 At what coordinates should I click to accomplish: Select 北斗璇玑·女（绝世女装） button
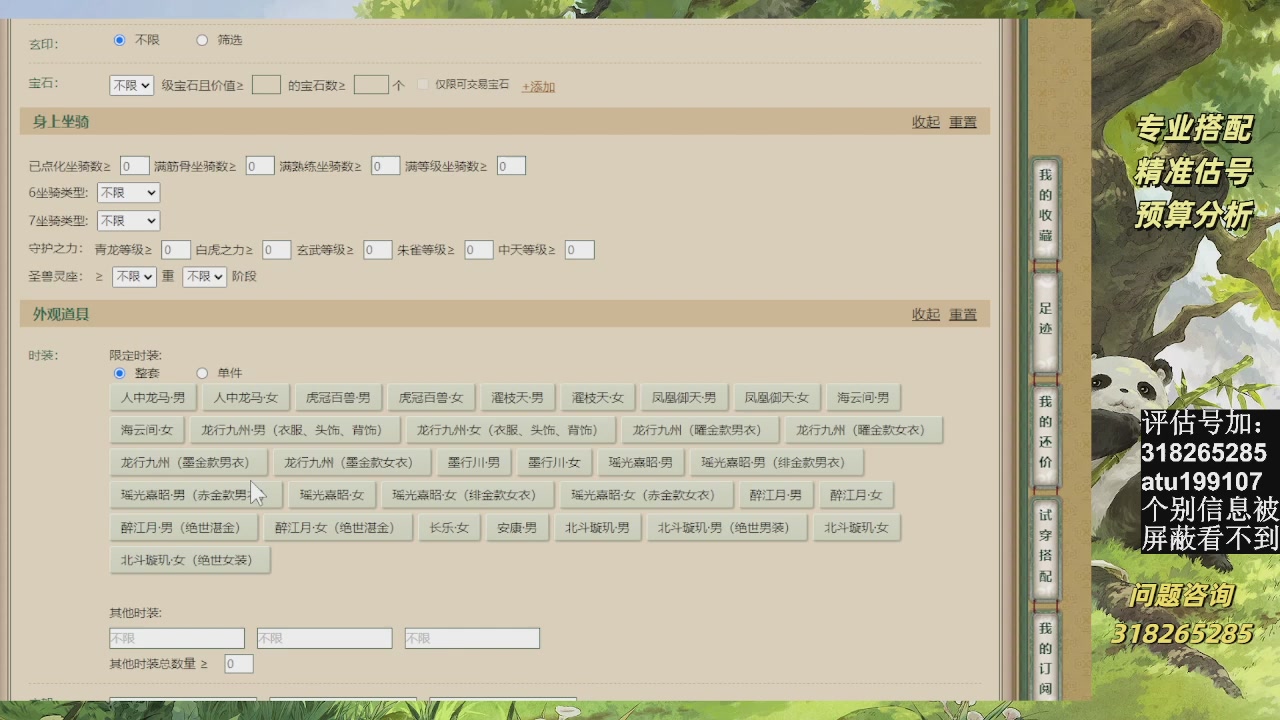(x=190, y=560)
